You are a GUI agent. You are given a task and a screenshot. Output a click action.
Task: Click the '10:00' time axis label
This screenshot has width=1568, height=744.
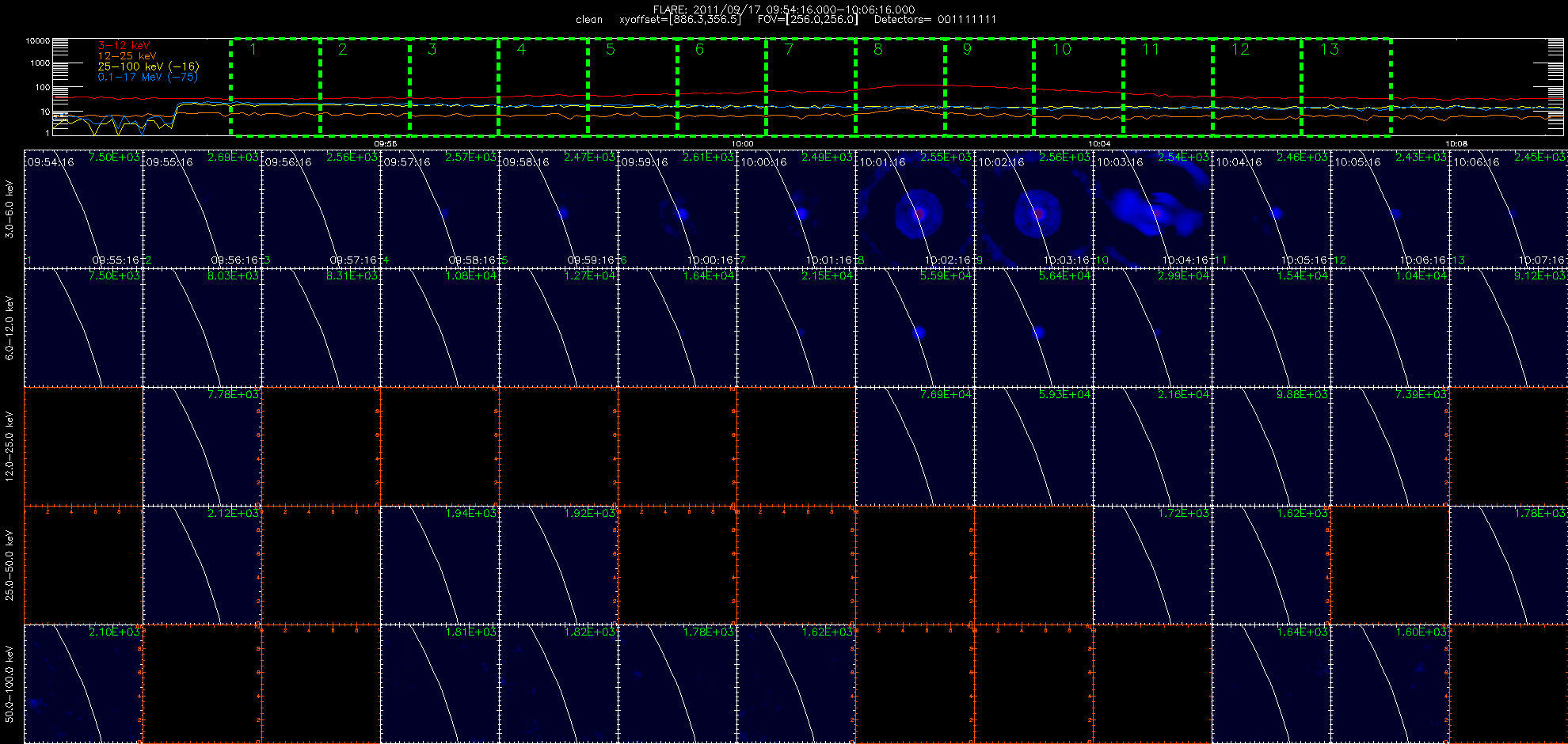pos(742,144)
